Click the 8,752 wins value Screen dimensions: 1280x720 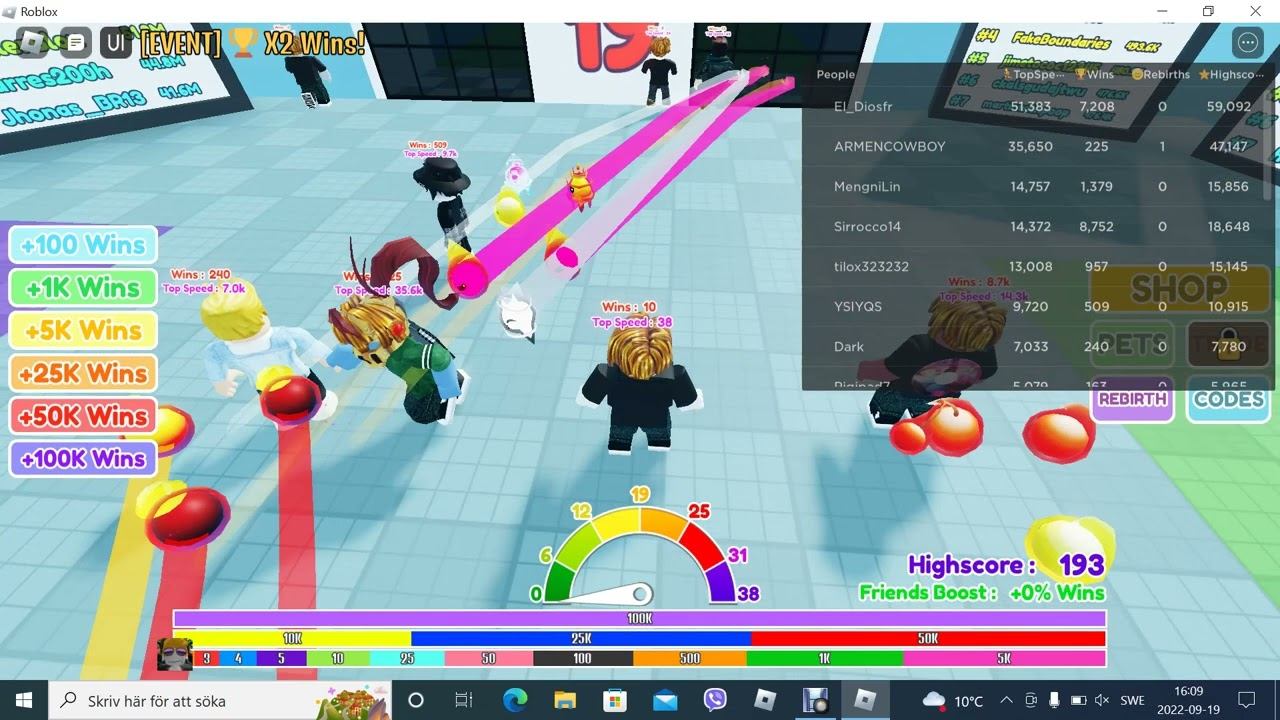(x=1096, y=226)
